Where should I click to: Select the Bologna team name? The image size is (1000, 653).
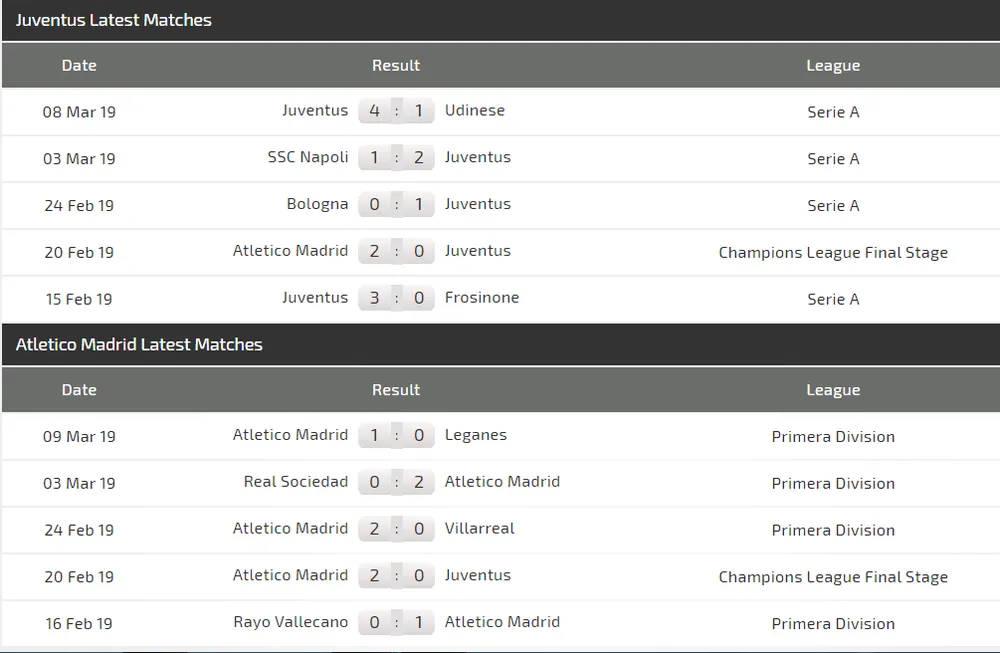tap(317, 204)
